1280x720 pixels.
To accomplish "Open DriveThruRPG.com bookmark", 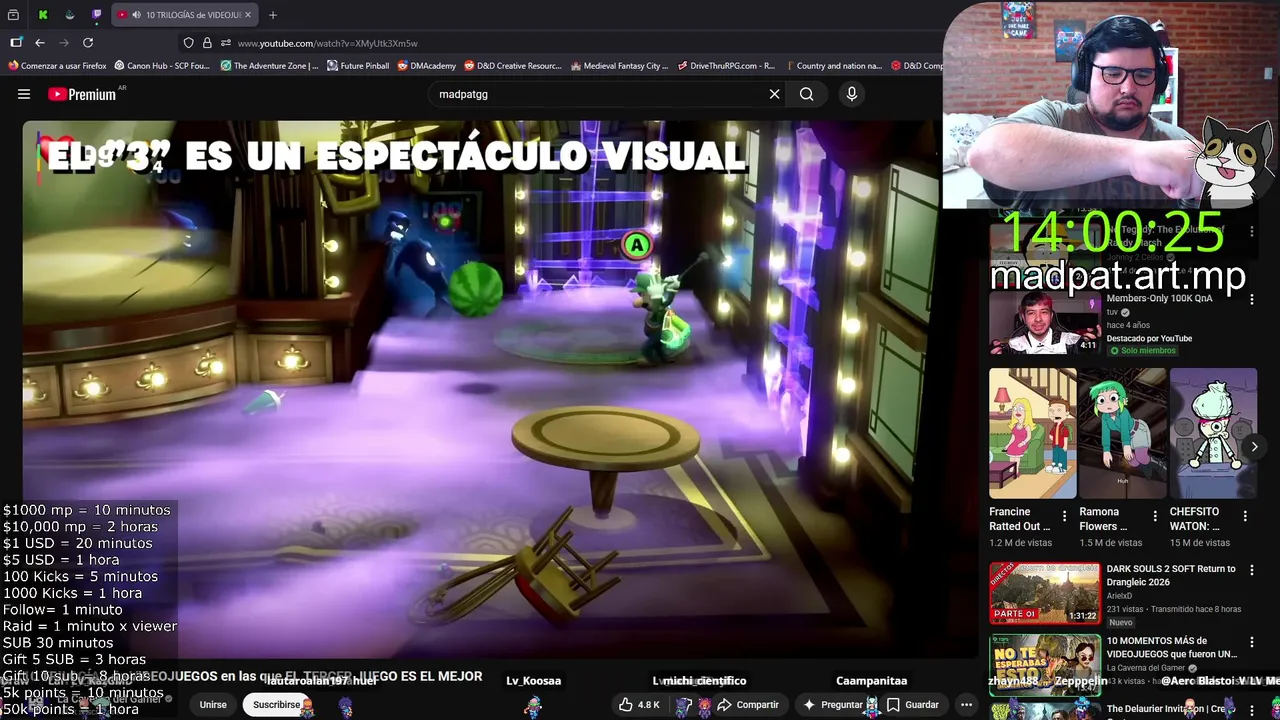I will pyautogui.click(x=726, y=66).
